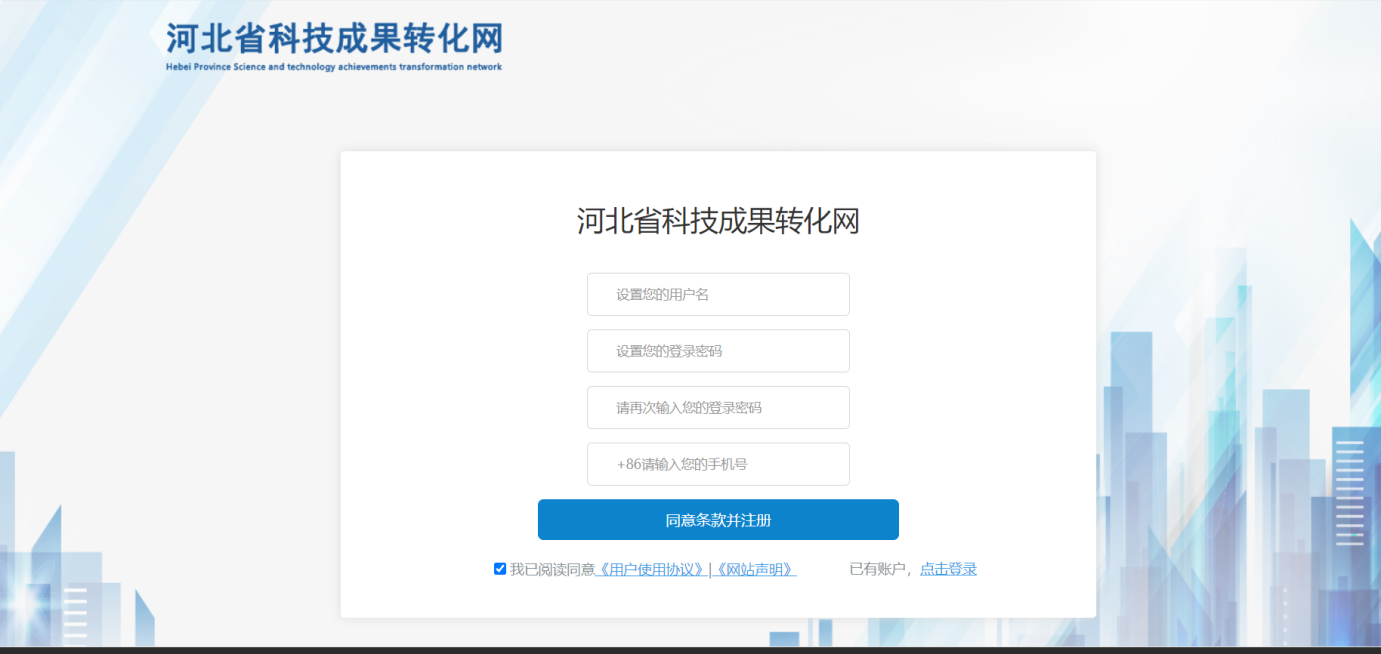Click the 河北省科技成果转化网 header logo
The image size is (1381, 654).
click(x=334, y=46)
